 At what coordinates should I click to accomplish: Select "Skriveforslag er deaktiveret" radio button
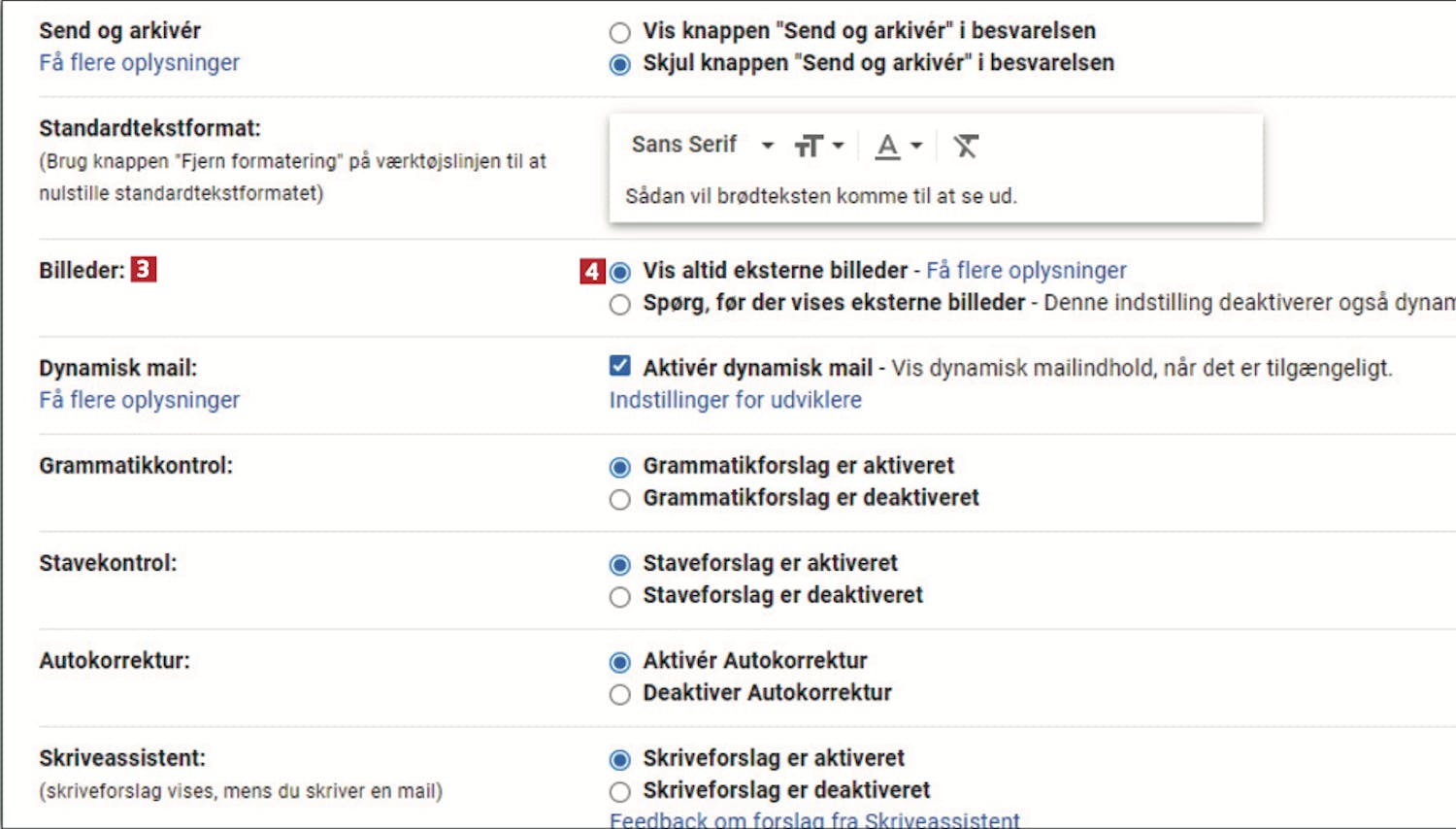point(620,792)
